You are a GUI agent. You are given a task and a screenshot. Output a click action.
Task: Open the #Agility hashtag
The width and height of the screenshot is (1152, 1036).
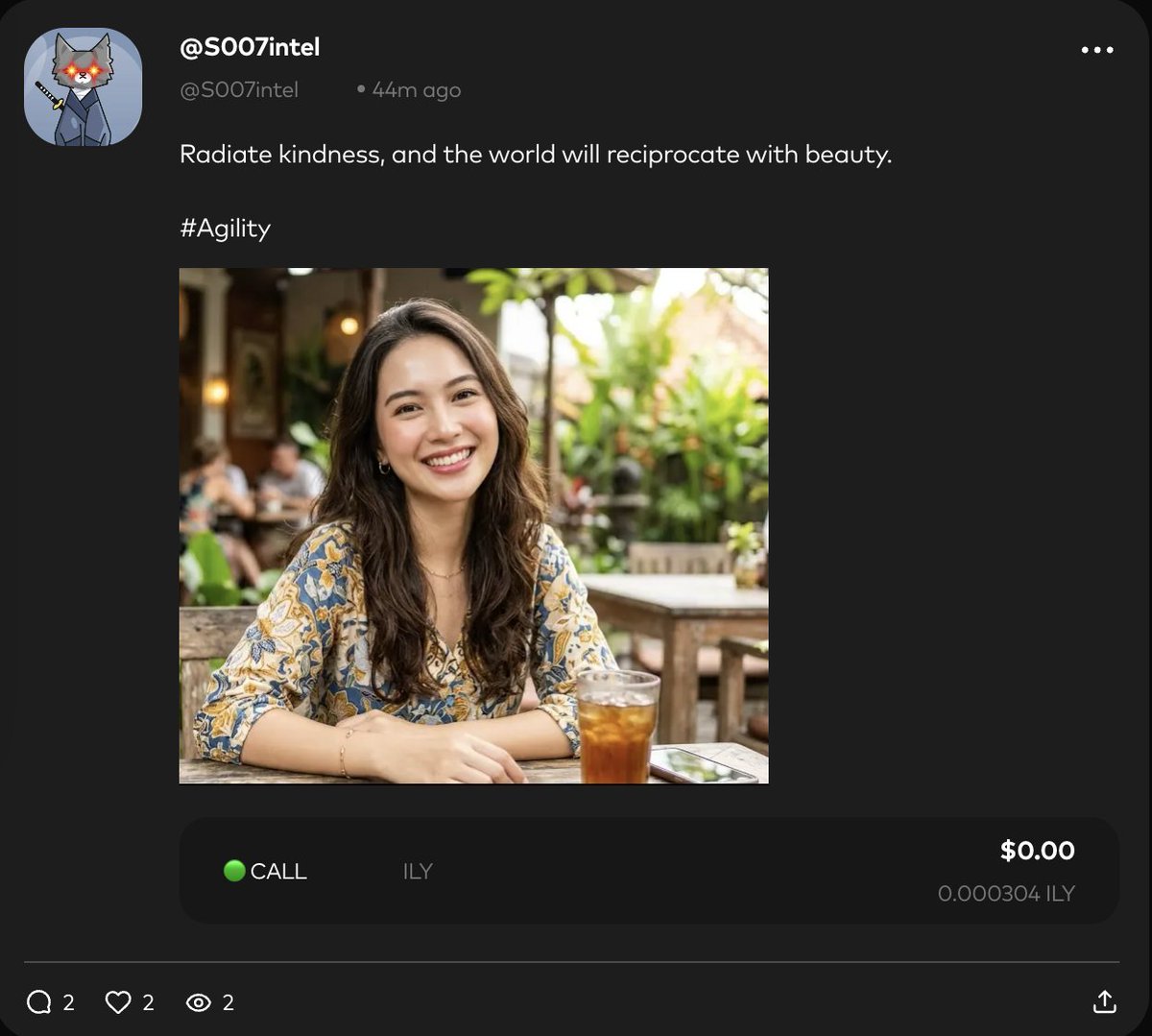(226, 229)
